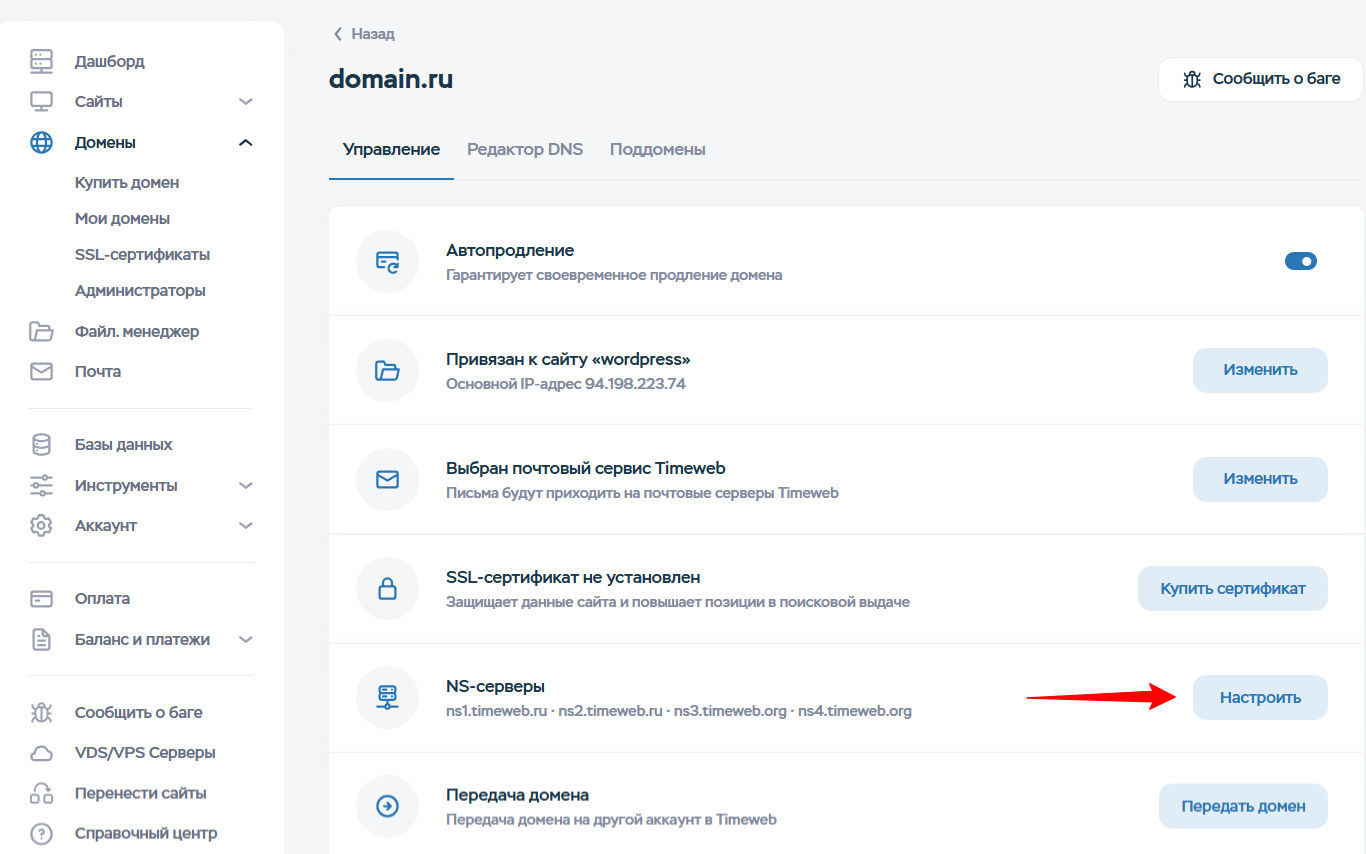
Task: Toggle the Автопродление switch off
Action: coord(1301,261)
